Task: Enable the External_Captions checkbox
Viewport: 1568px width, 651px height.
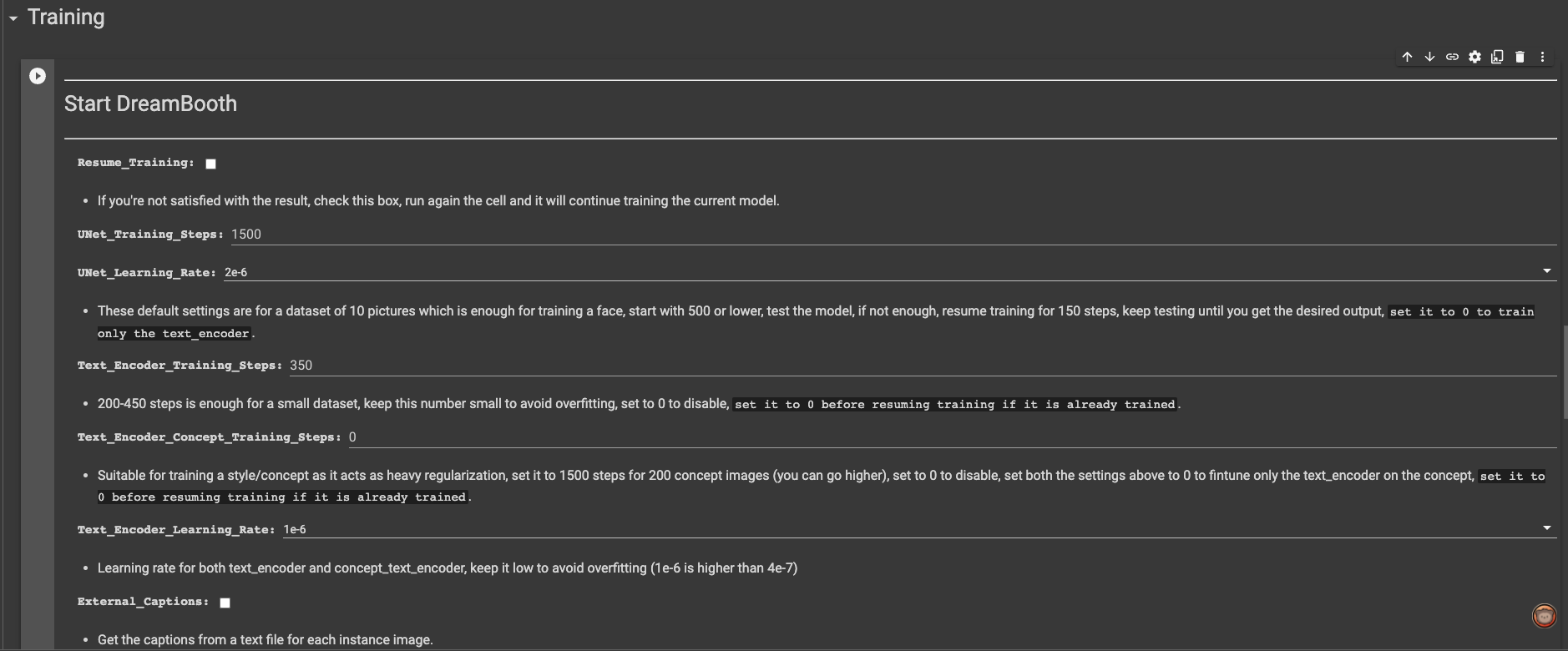Action: tap(225, 603)
